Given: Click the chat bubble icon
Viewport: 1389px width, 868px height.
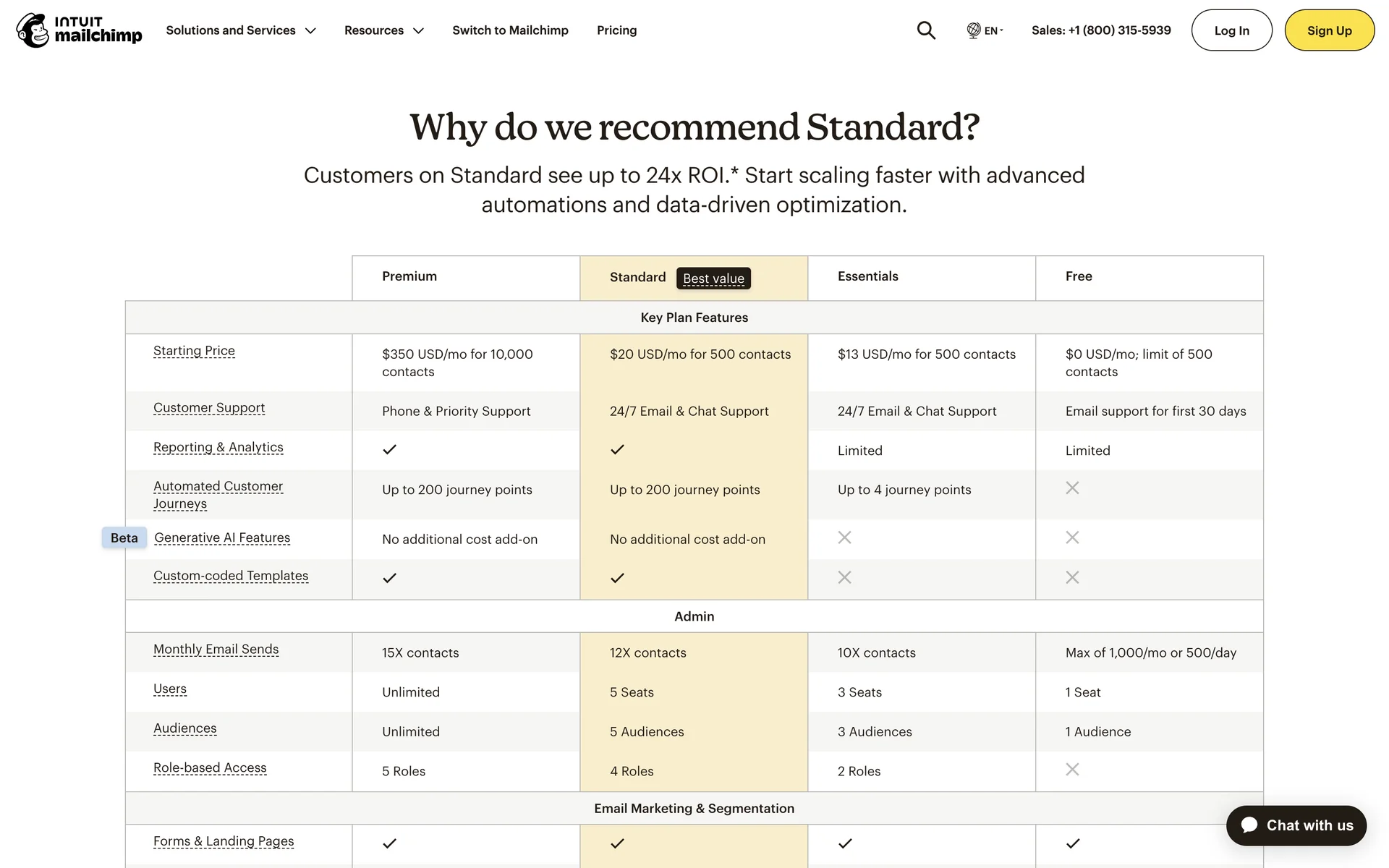Looking at the screenshot, I should [1249, 825].
